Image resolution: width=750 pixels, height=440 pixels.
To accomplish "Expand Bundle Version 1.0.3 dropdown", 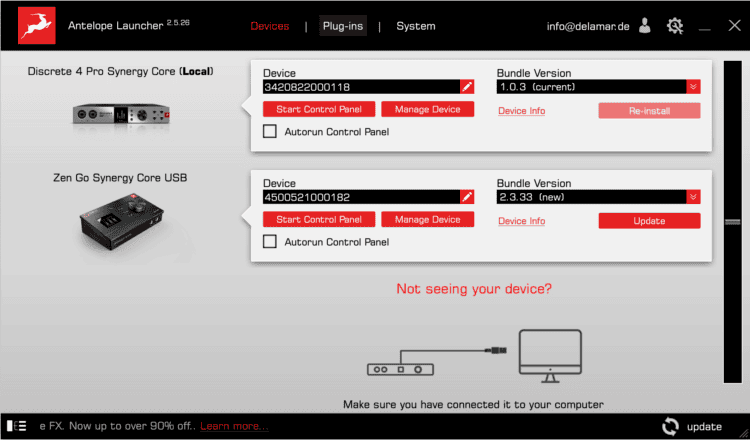I will point(693,87).
